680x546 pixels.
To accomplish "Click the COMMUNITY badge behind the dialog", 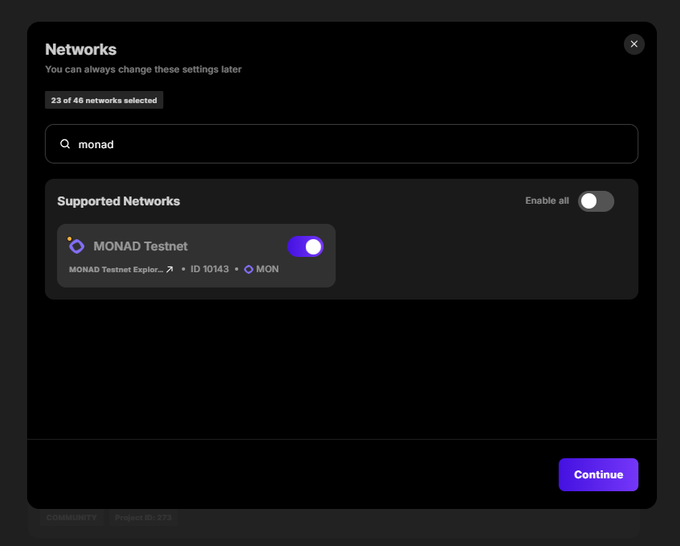I will pyautogui.click(x=72, y=517).
